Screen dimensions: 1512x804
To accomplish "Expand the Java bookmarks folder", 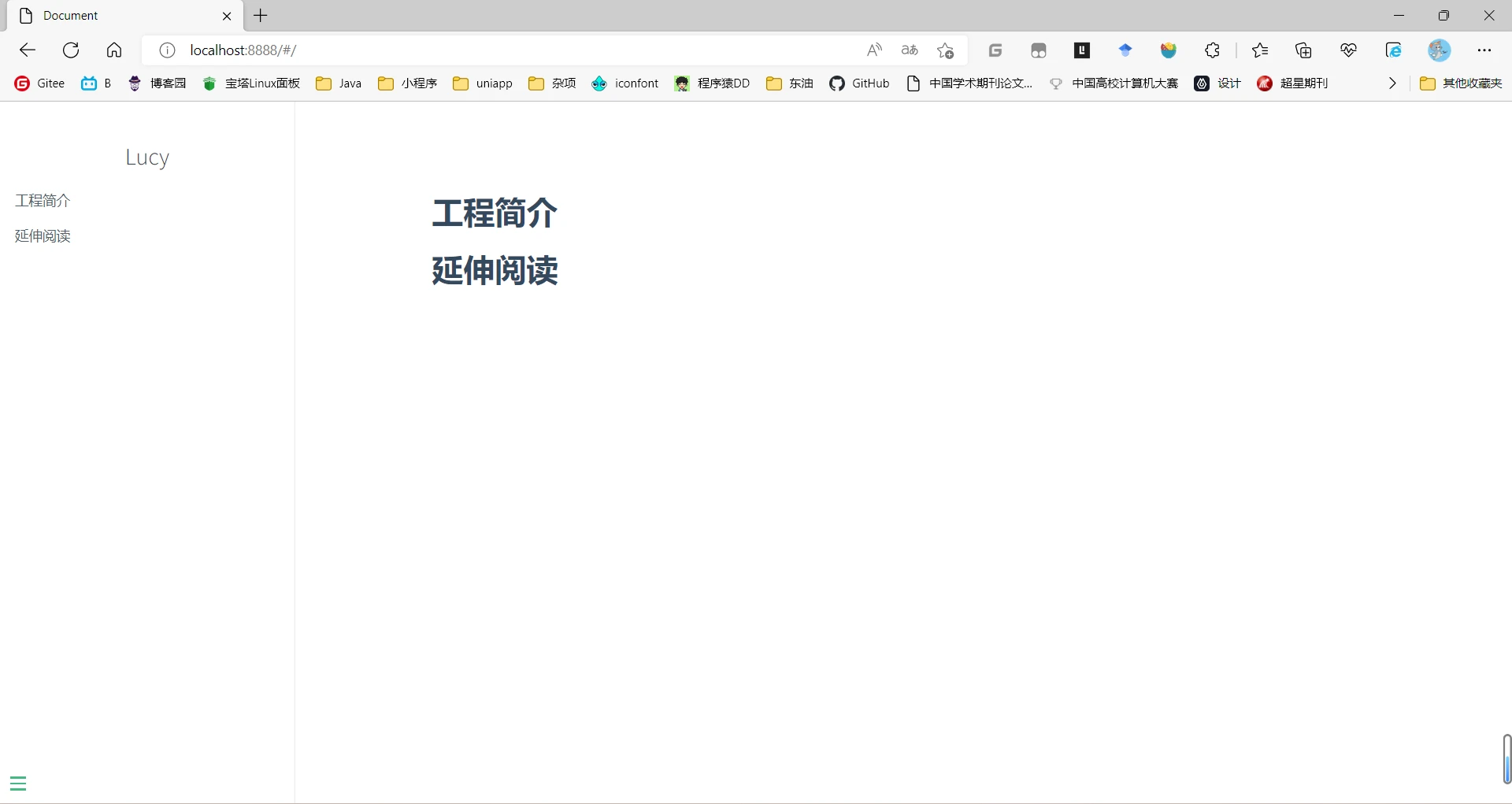I will coord(339,83).
